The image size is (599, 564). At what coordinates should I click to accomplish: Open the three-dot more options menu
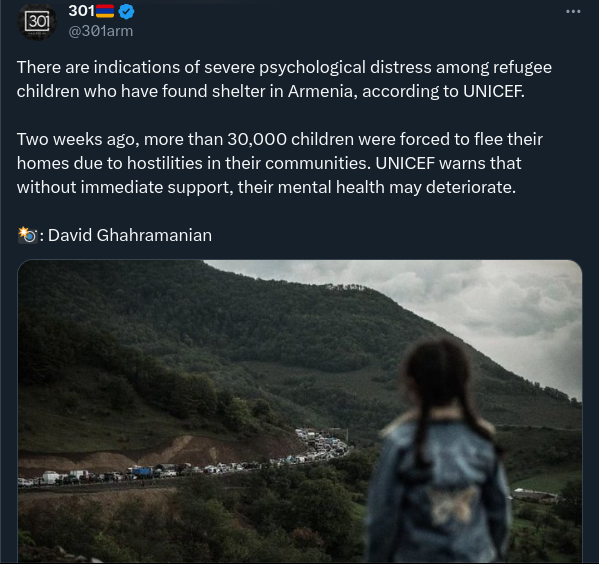point(573,11)
